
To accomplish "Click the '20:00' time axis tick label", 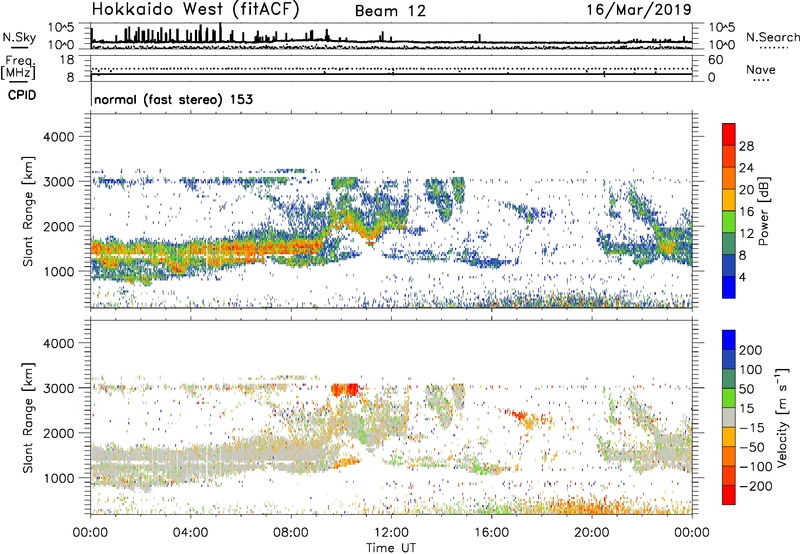I will tap(592, 533).
